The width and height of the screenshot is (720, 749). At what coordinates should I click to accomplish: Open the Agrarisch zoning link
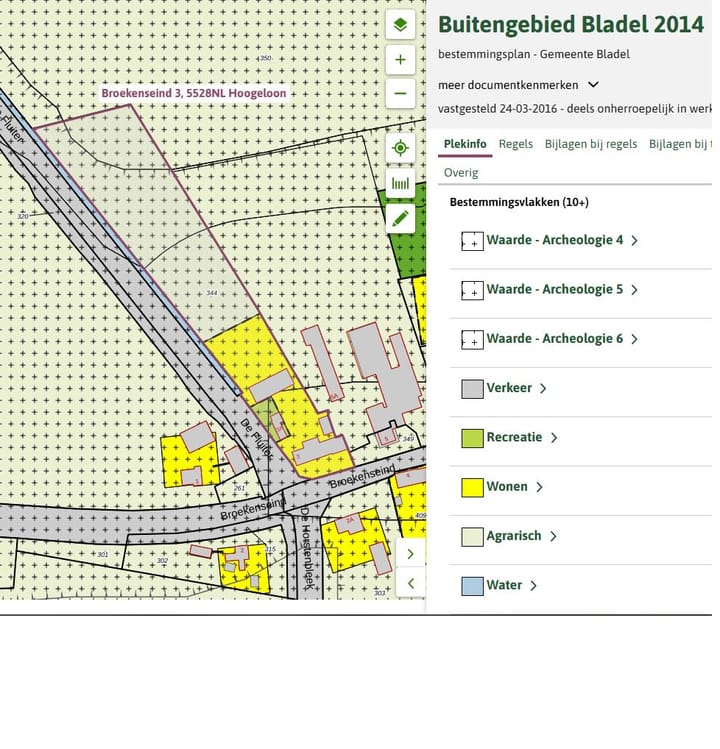(514, 536)
